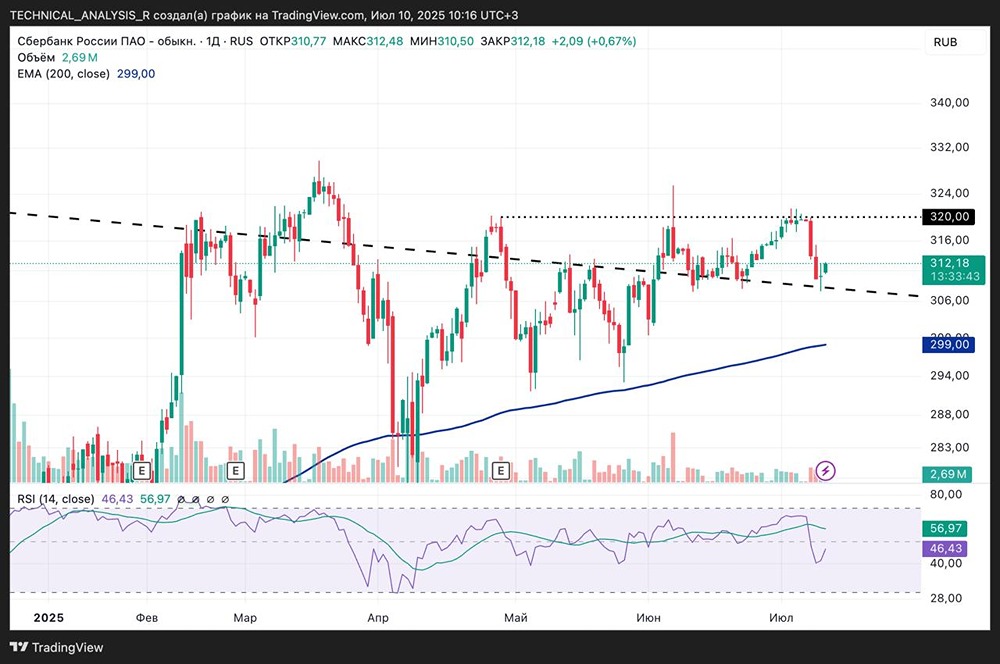Click the 316,00 price axis tick

pos(950,240)
